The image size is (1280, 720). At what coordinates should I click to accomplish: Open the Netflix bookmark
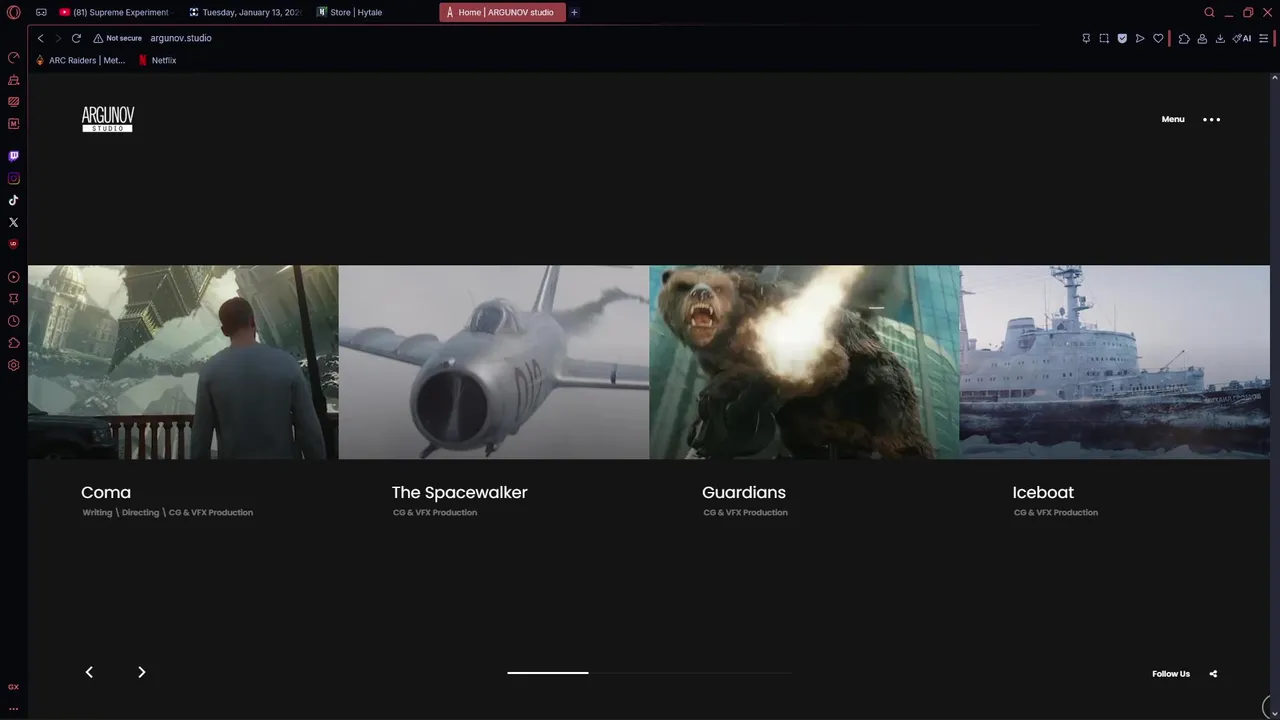tap(157, 60)
